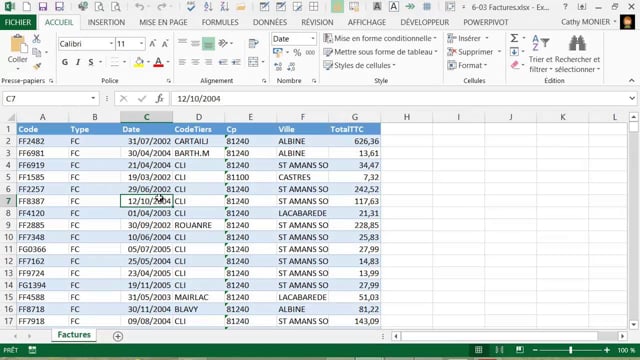
Task: Center text horizontally in the cell
Action: click(x=196, y=62)
